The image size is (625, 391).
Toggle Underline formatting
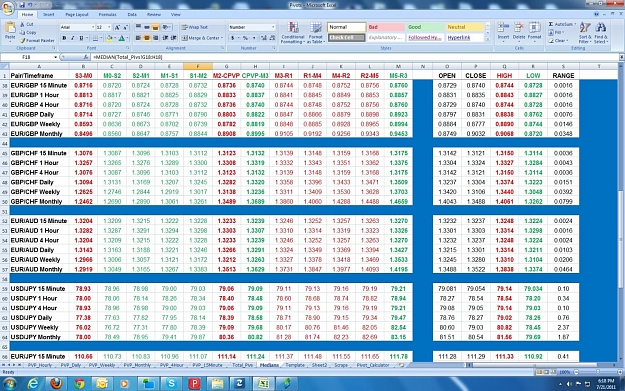(x=81, y=38)
